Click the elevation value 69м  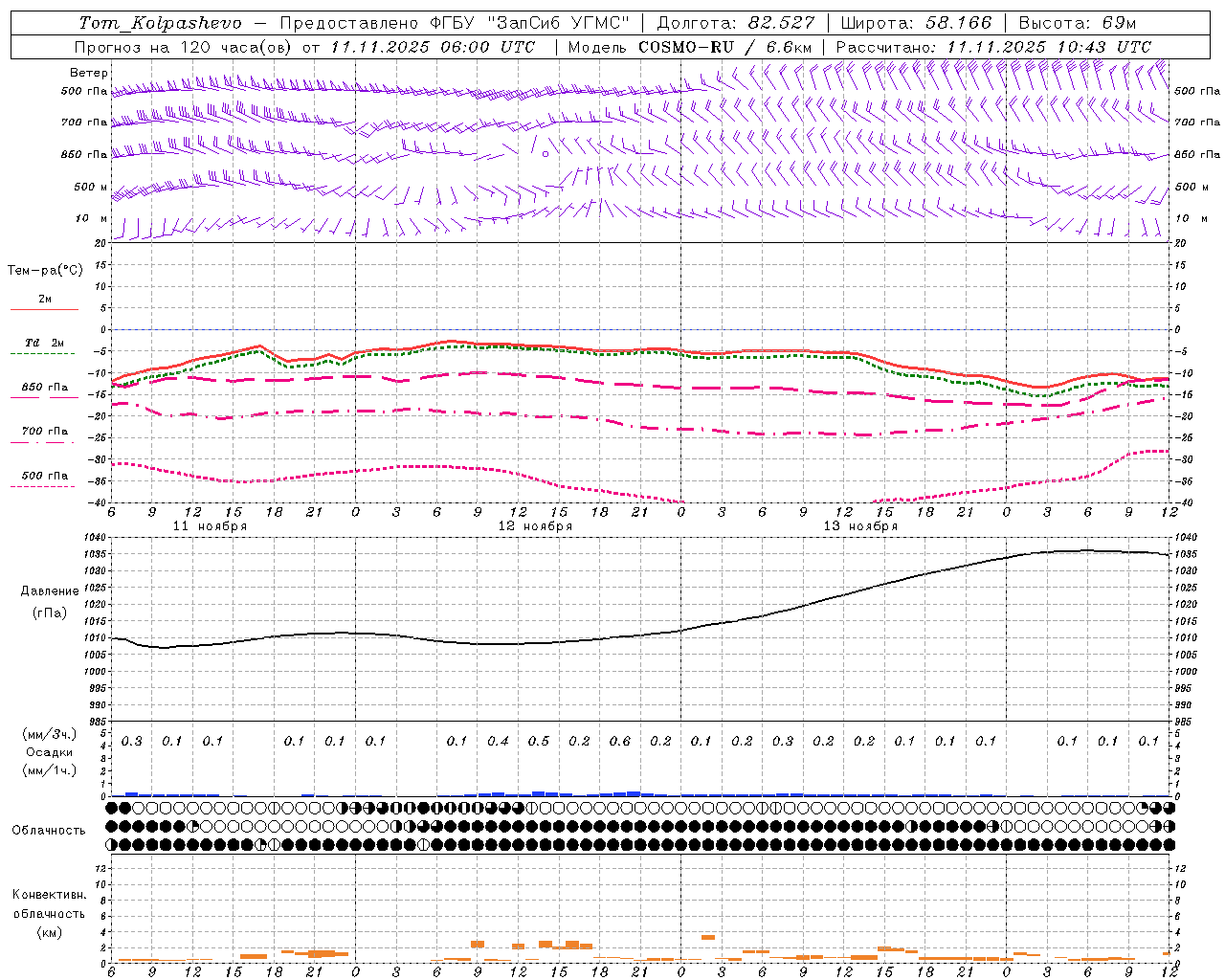[1118, 23]
